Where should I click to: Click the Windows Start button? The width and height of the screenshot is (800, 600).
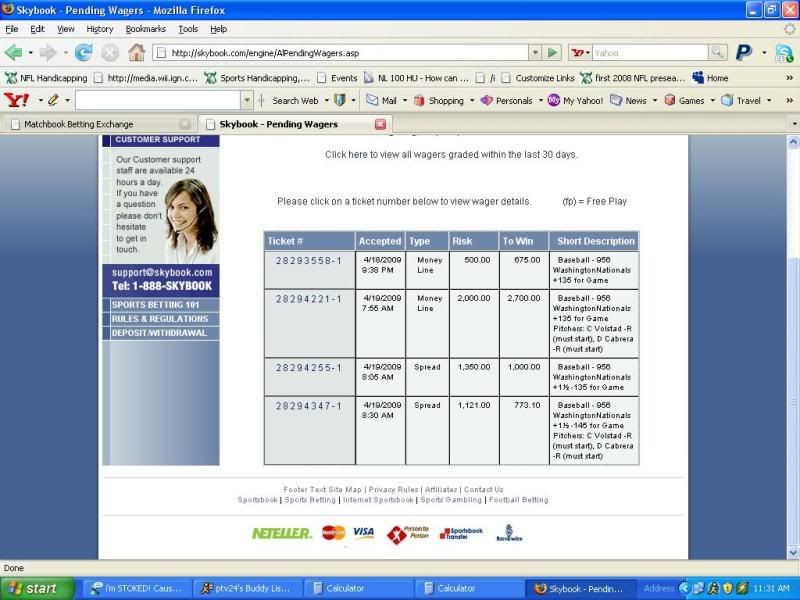pyautogui.click(x=37, y=588)
